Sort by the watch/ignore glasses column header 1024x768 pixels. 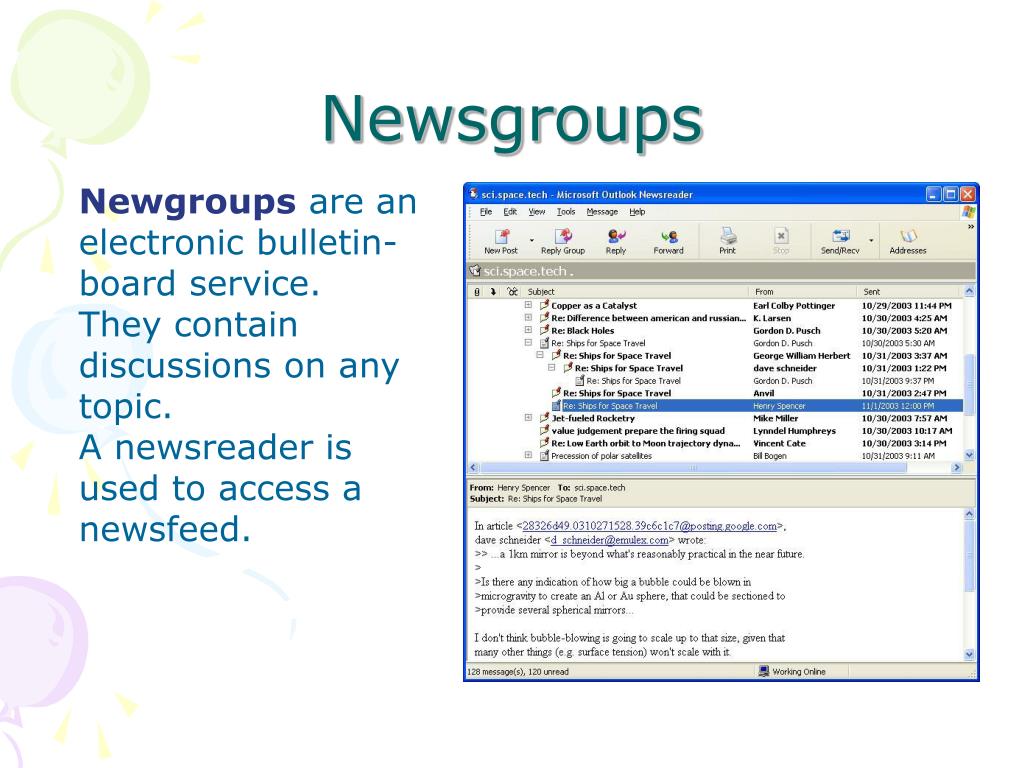[513, 292]
